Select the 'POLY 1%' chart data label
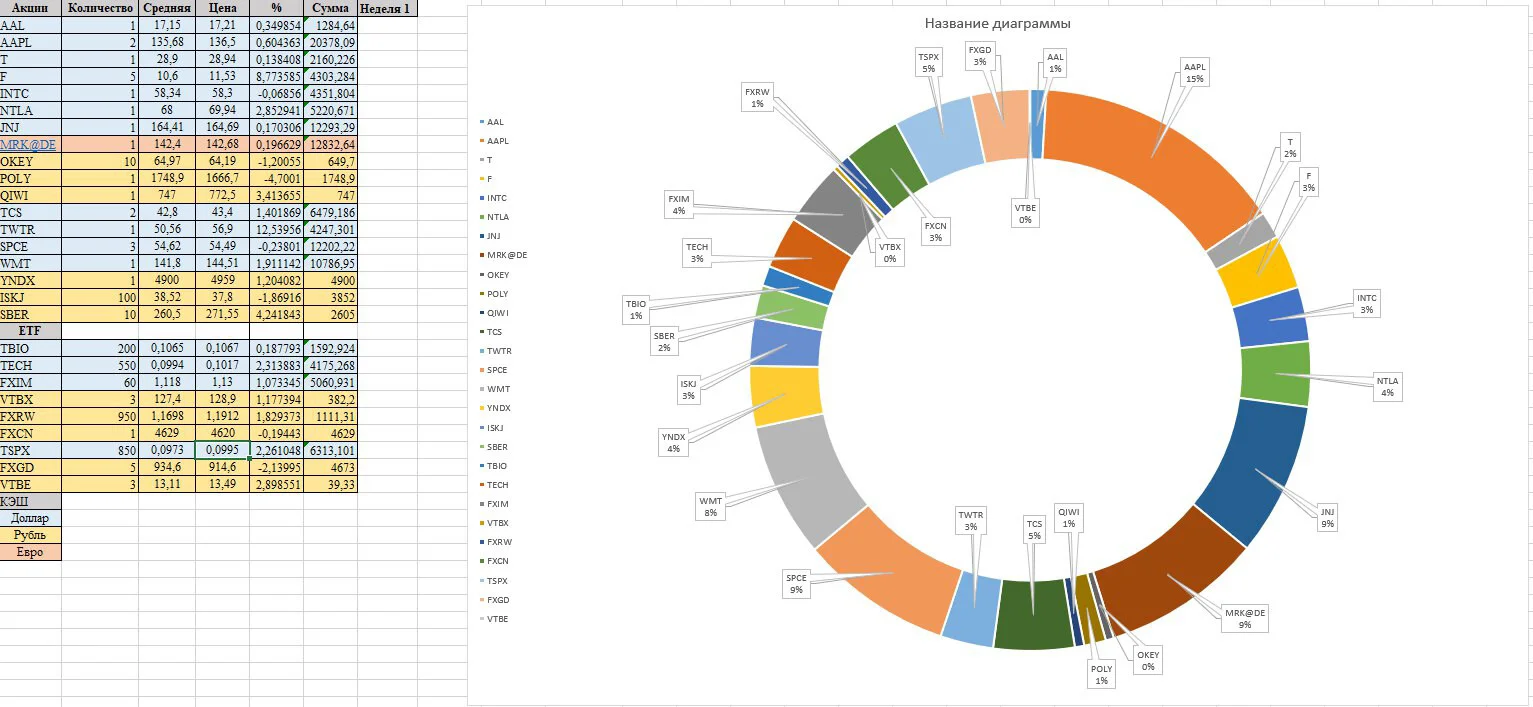Screen dimensions: 1533x707 tap(1101, 675)
